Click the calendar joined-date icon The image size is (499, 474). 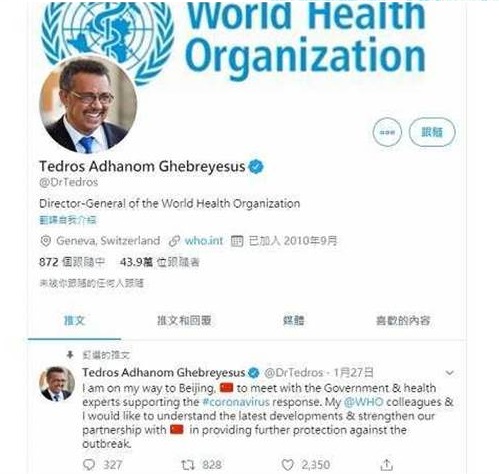click(x=237, y=241)
